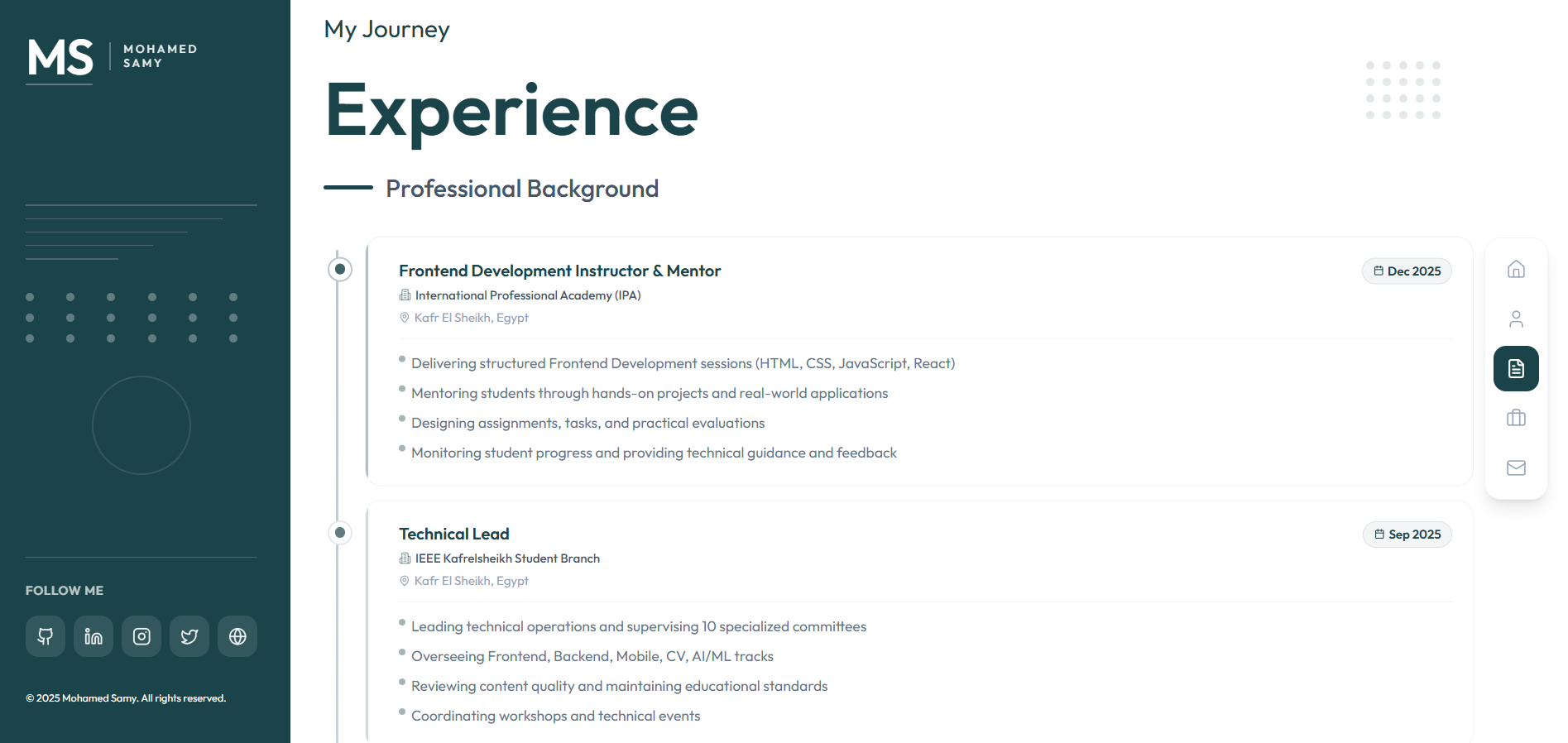Click International Professional Academy (IPA) text
This screenshot has height=743, width=1568.
527,295
